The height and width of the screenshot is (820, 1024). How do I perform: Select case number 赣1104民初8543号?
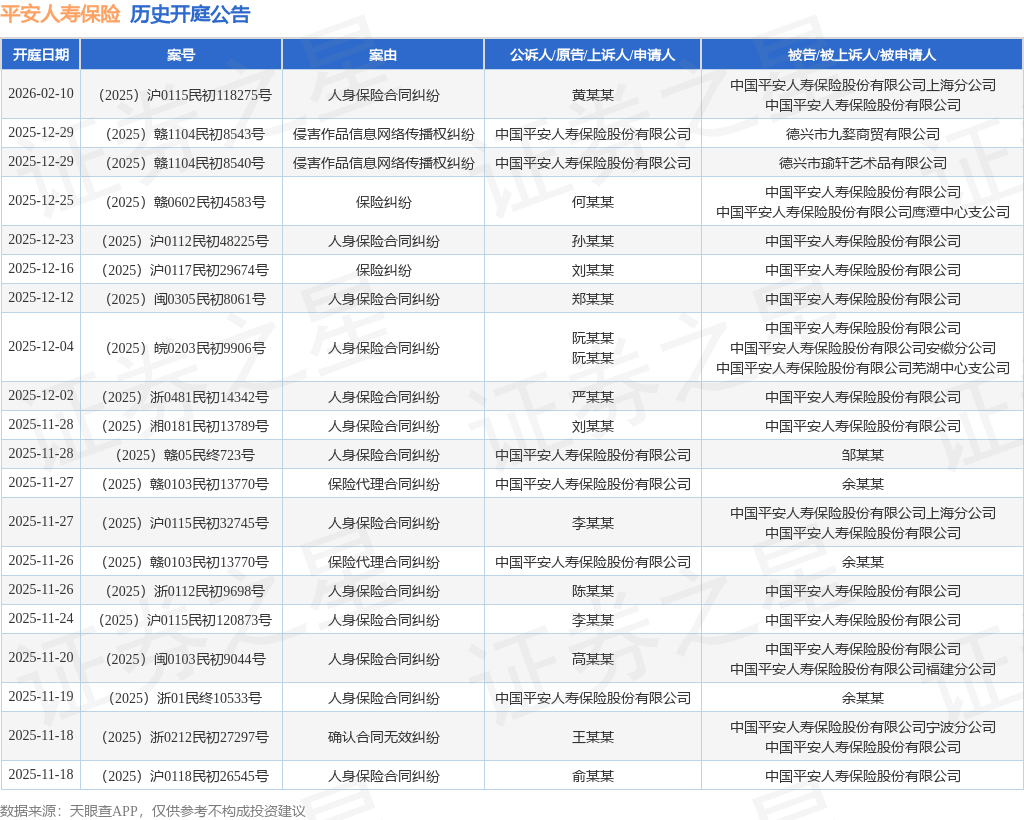point(185,134)
